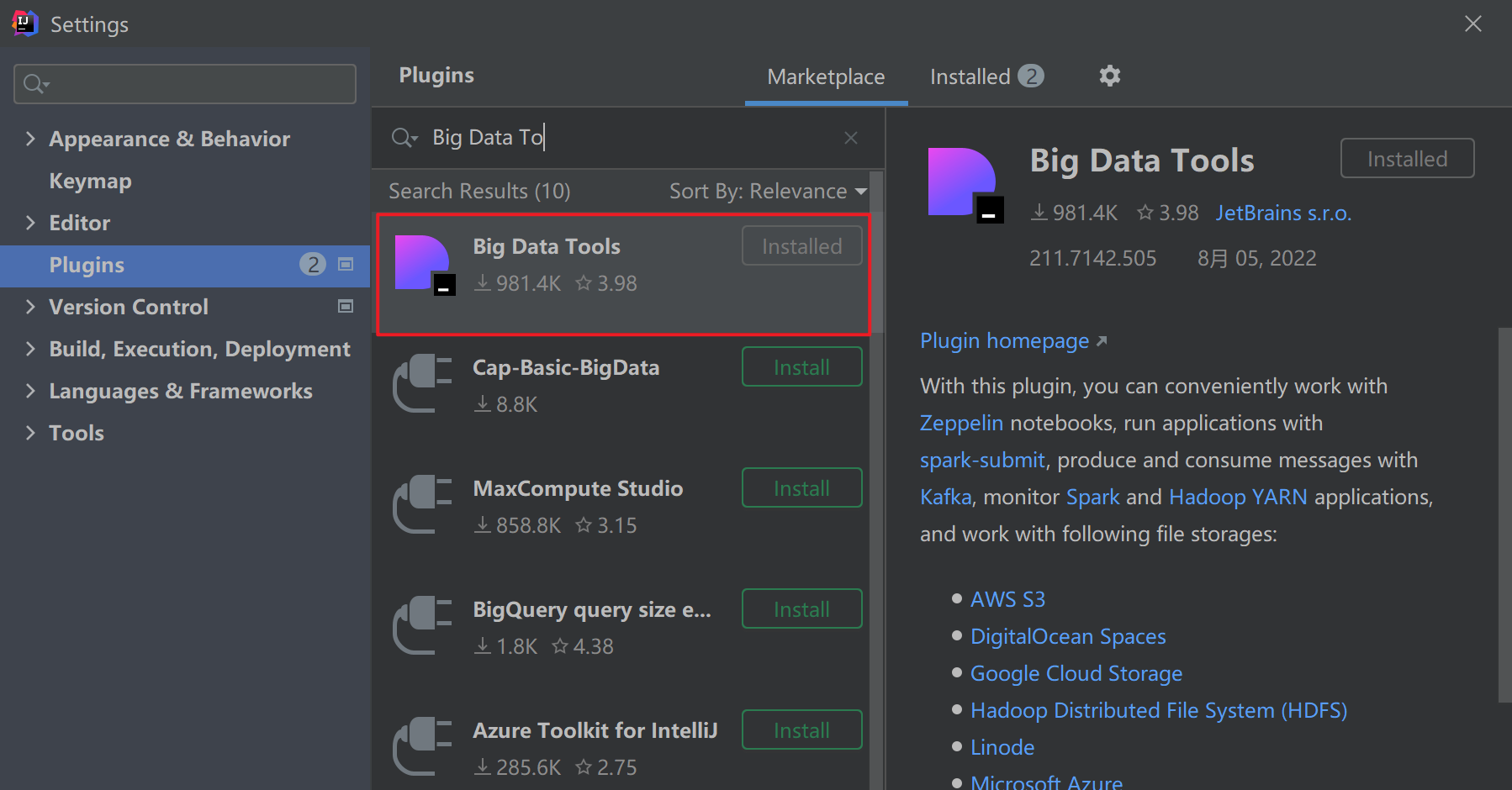Expand the Version Control node
The height and width of the screenshot is (790, 1512).
[31, 307]
